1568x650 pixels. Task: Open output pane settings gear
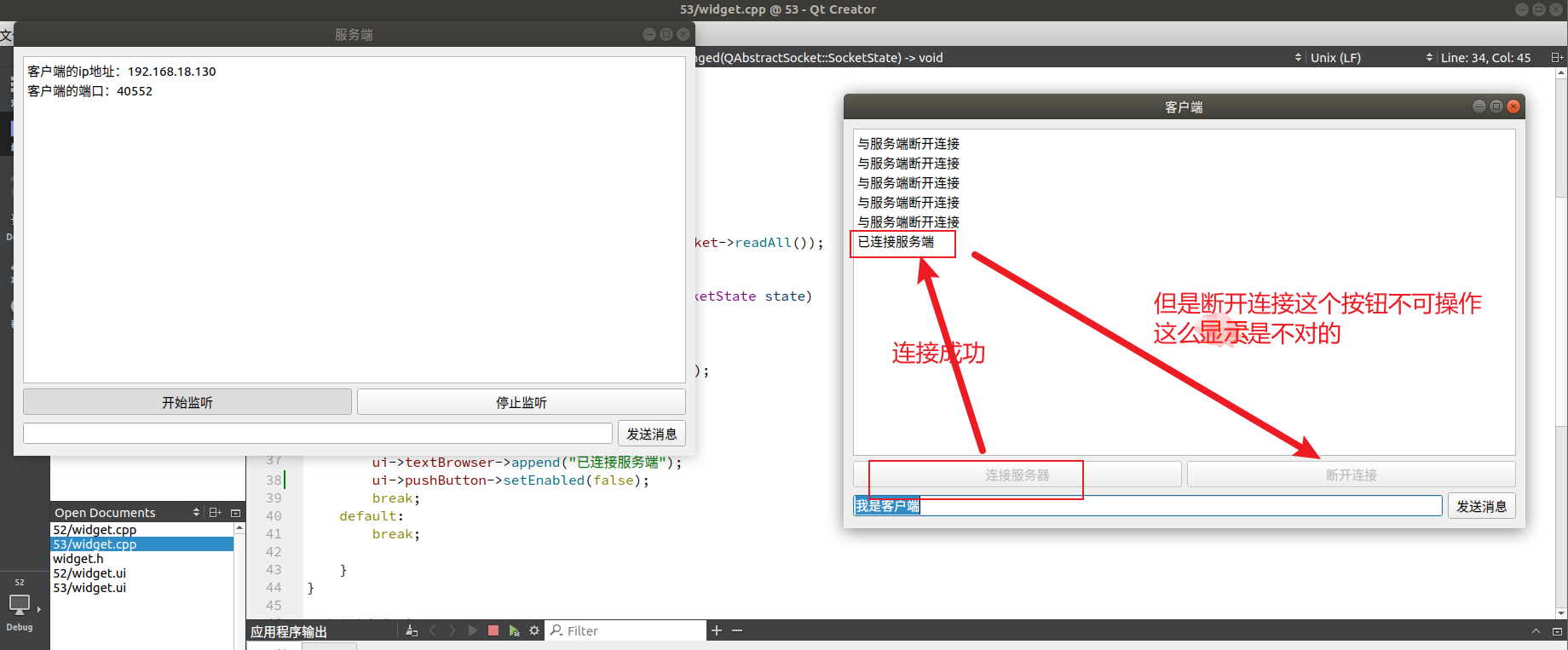tap(534, 630)
